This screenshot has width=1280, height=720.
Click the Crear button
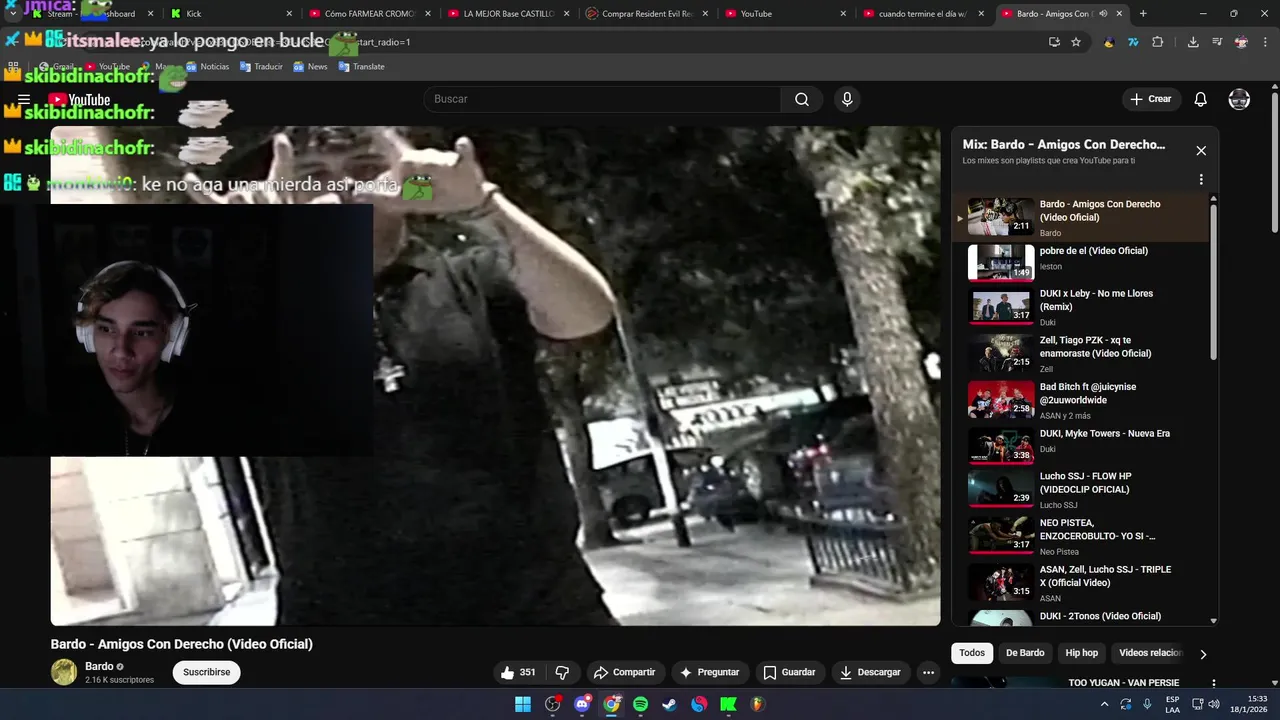pyautogui.click(x=1151, y=99)
